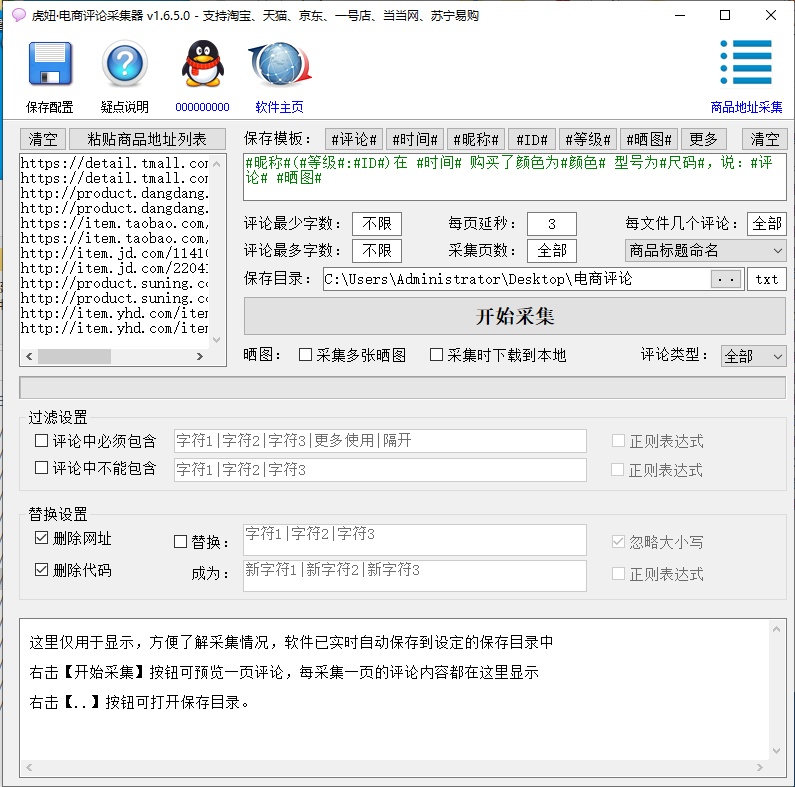The height and width of the screenshot is (787, 795).
Task: Click the txt file format button
Action: 766,279
